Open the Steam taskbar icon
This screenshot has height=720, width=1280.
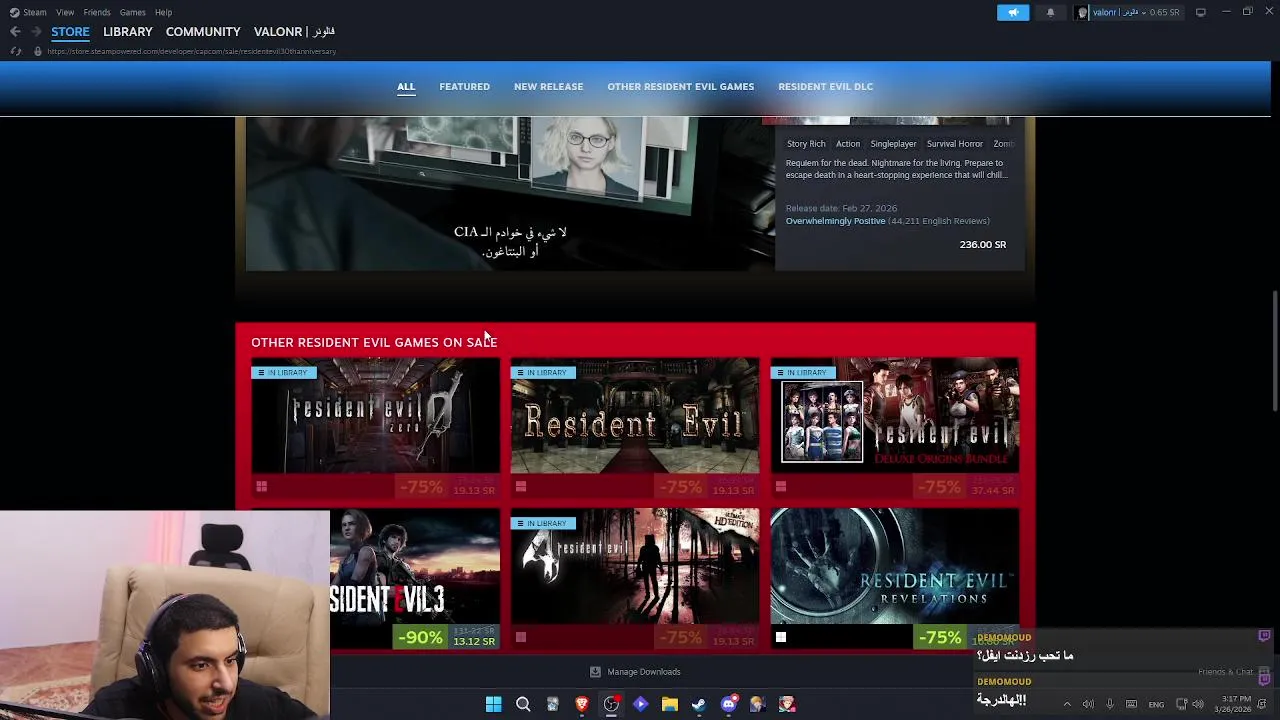(x=699, y=704)
